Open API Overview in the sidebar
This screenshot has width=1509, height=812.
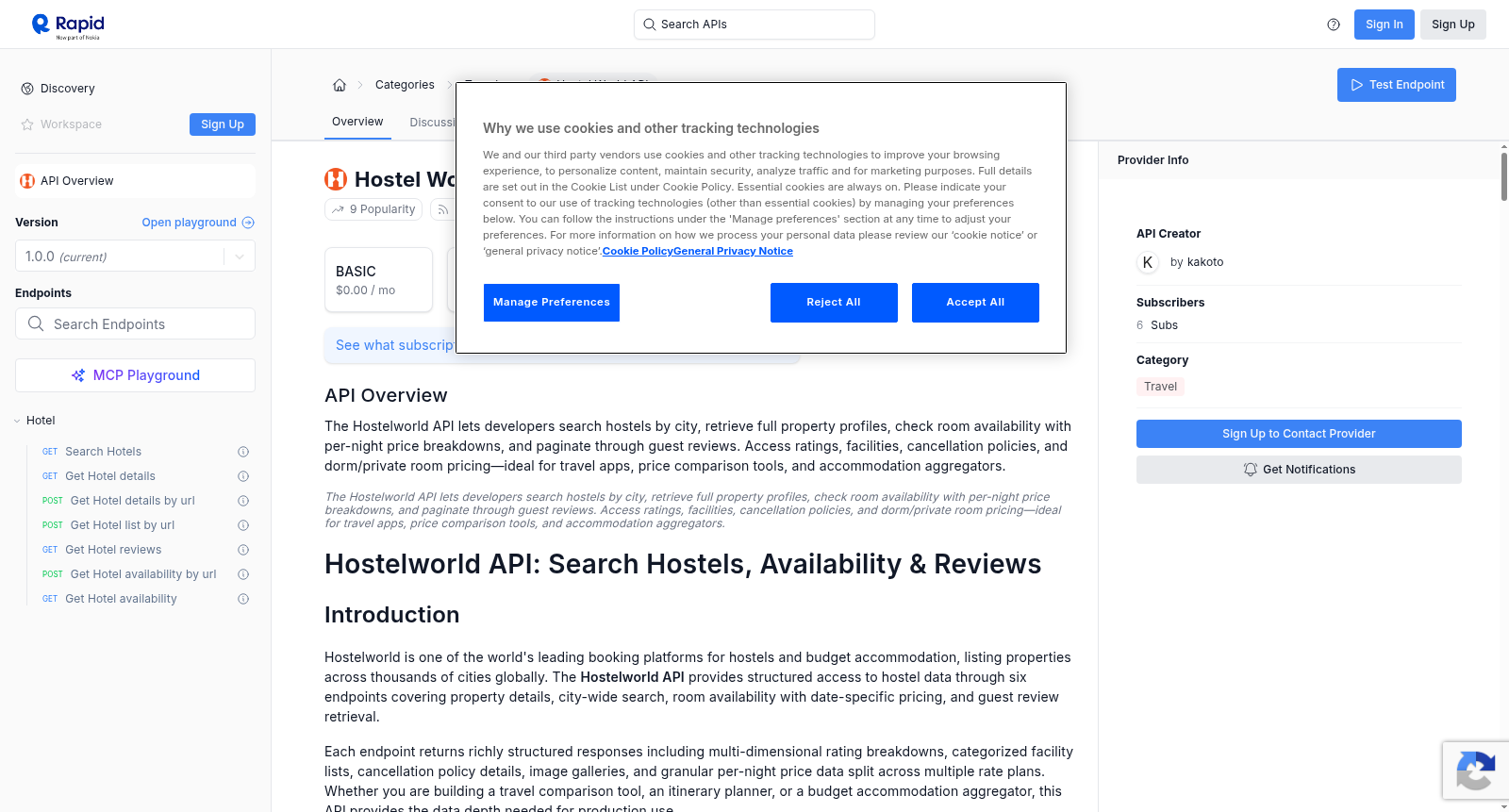pyautogui.click(x=135, y=181)
